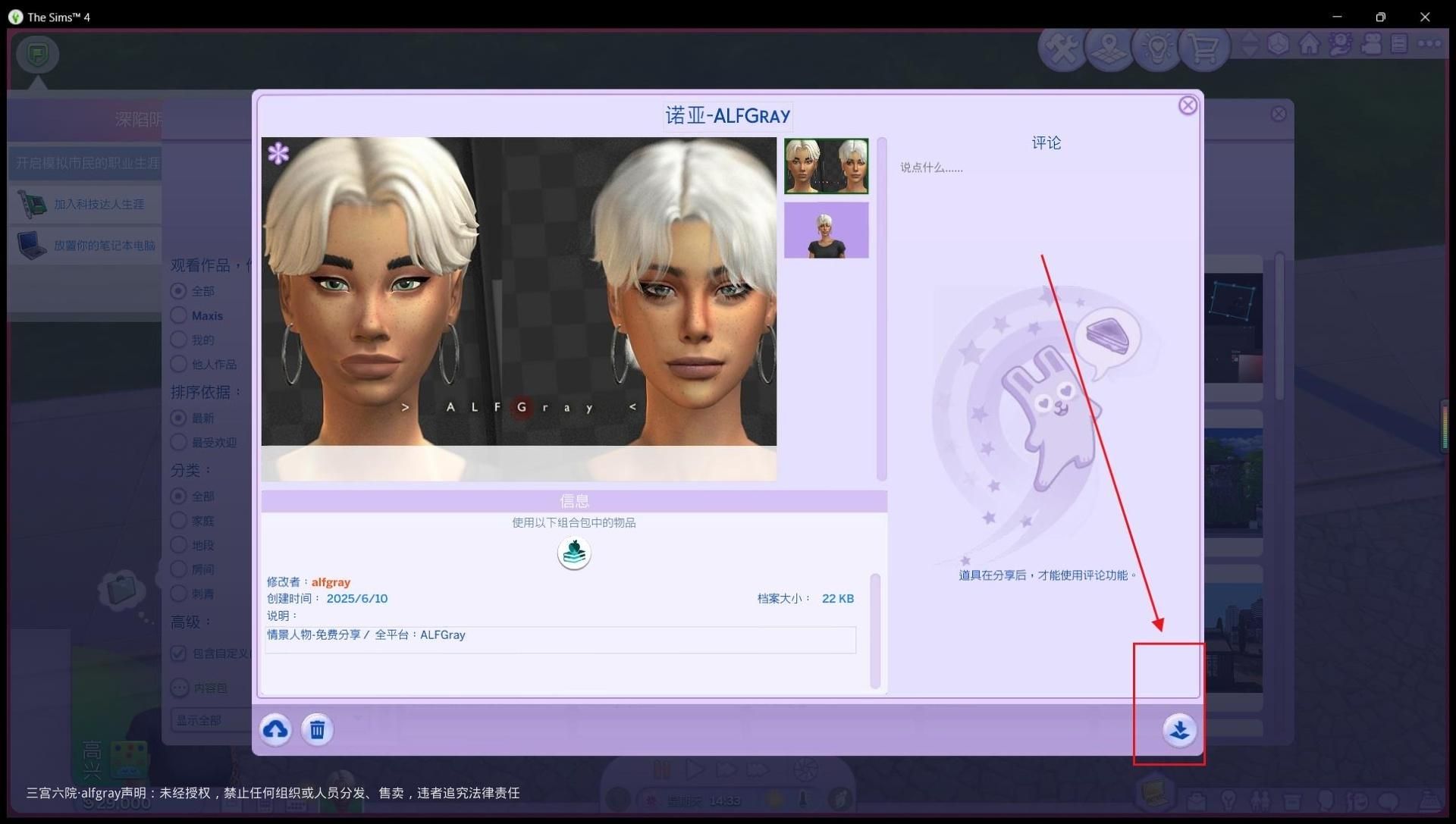Image resolution: width=1456 pixels, height=824 pixels.
Task: Click 加入科技达人生涯 in left panel
Action: (x=86, y=204)
